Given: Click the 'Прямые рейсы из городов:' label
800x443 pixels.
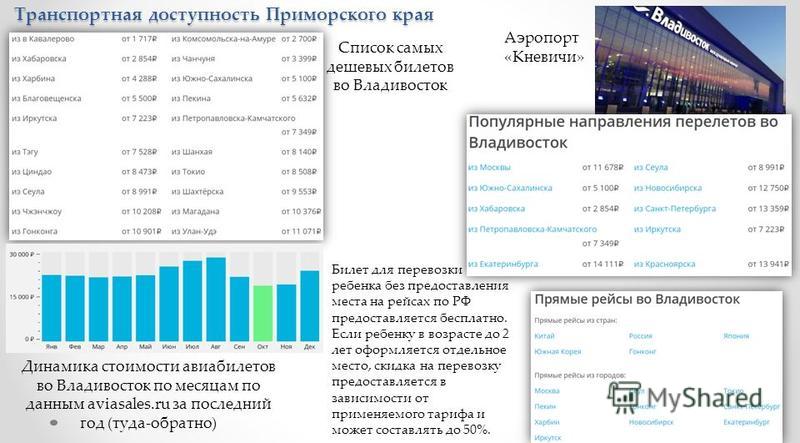Looking at the screenshot, I should coord(580,375).
